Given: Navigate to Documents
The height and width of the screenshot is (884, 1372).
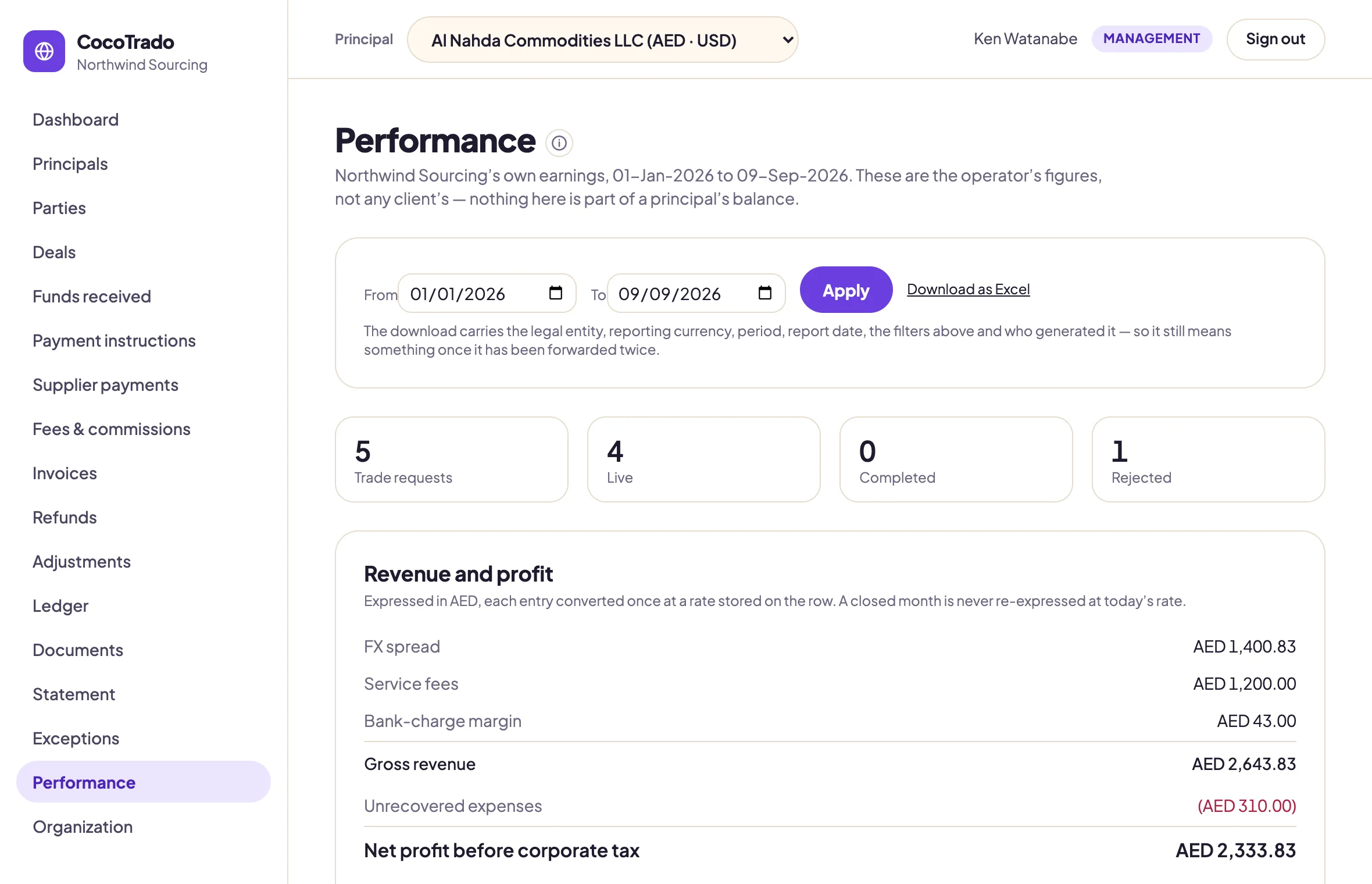Looking at the screenshot, I should 78,650.
